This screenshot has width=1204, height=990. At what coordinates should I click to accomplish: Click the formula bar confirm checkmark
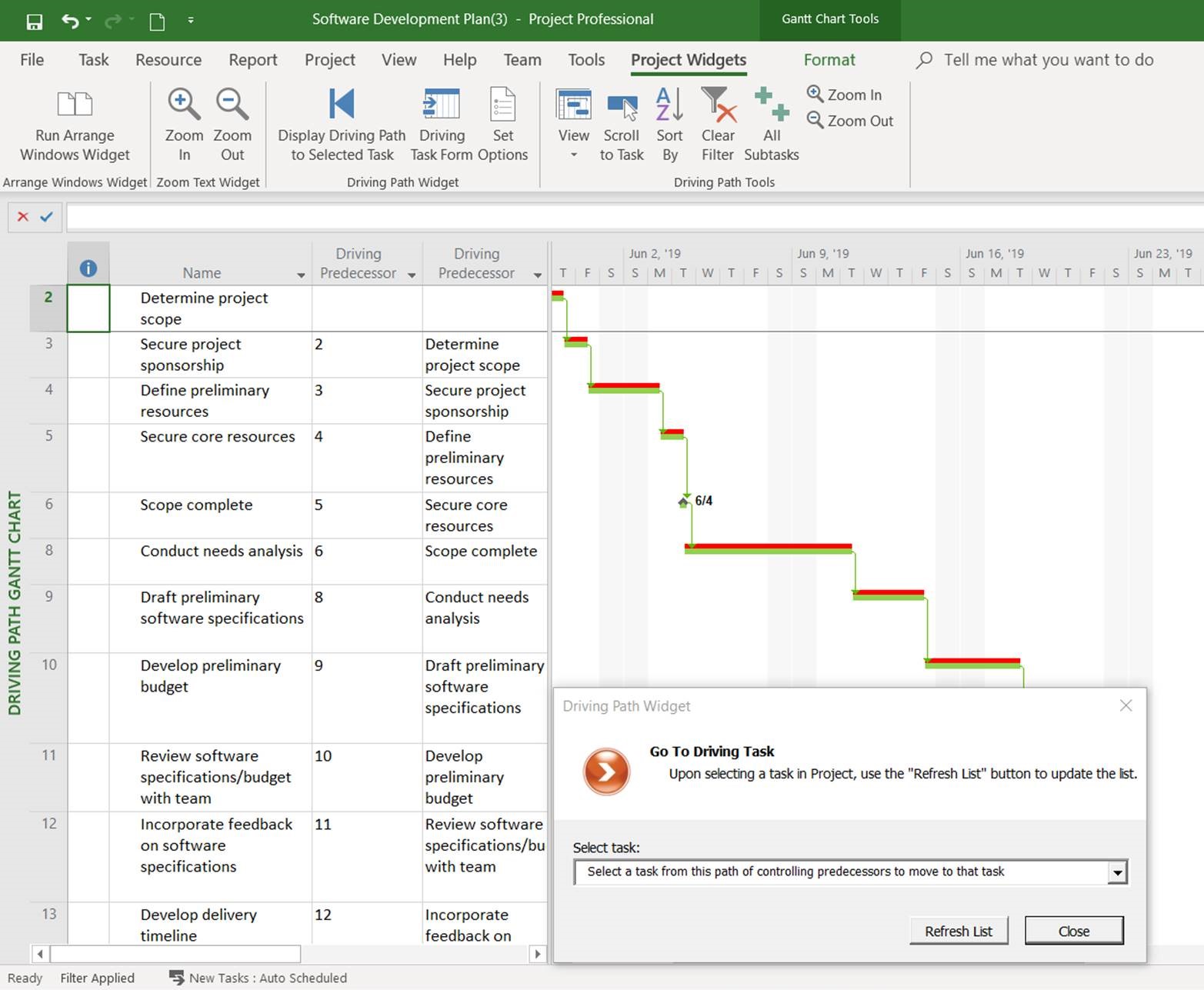(47, 217)
